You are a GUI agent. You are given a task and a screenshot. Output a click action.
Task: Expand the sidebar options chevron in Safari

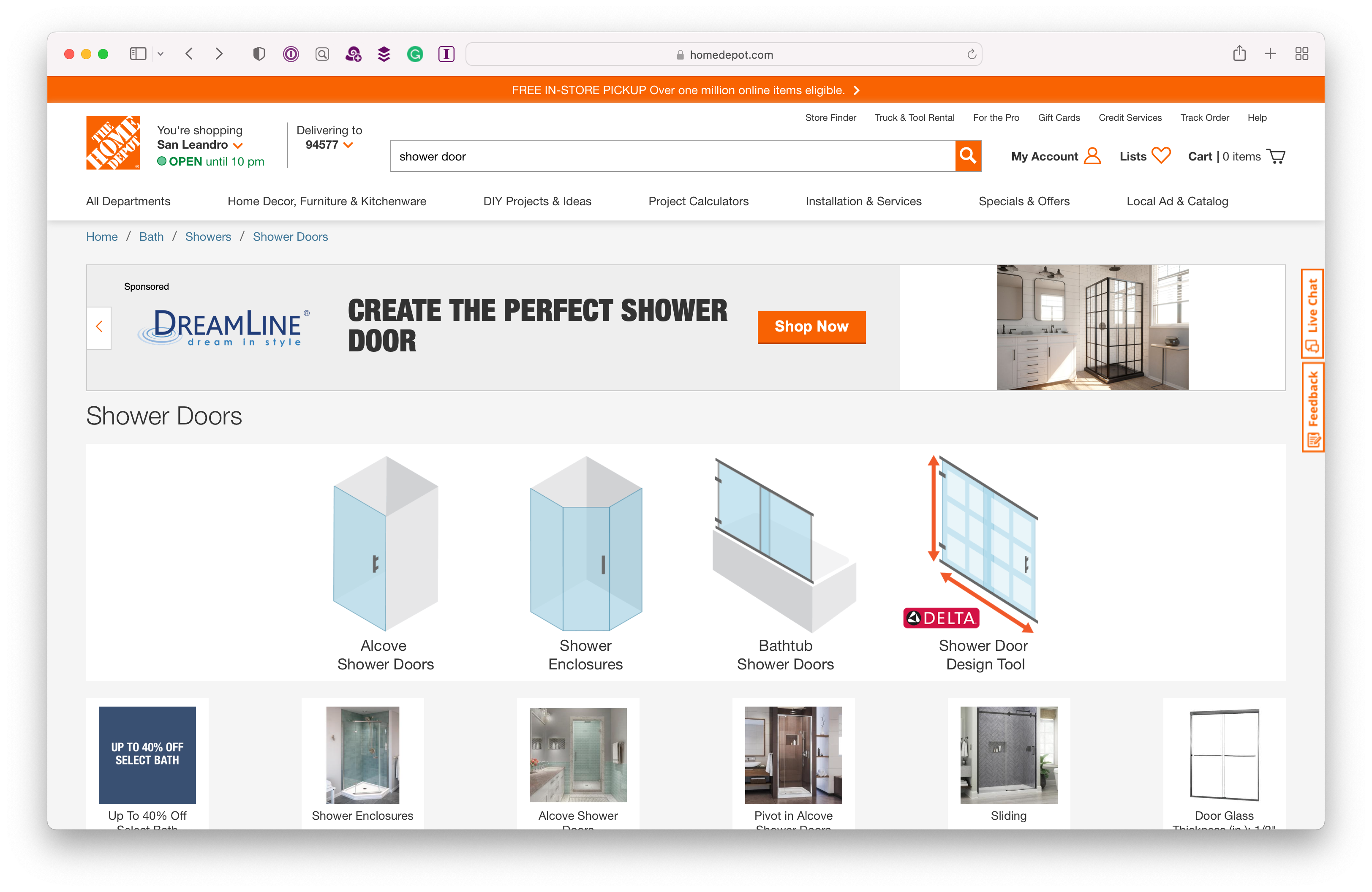[x=161, y=54]
